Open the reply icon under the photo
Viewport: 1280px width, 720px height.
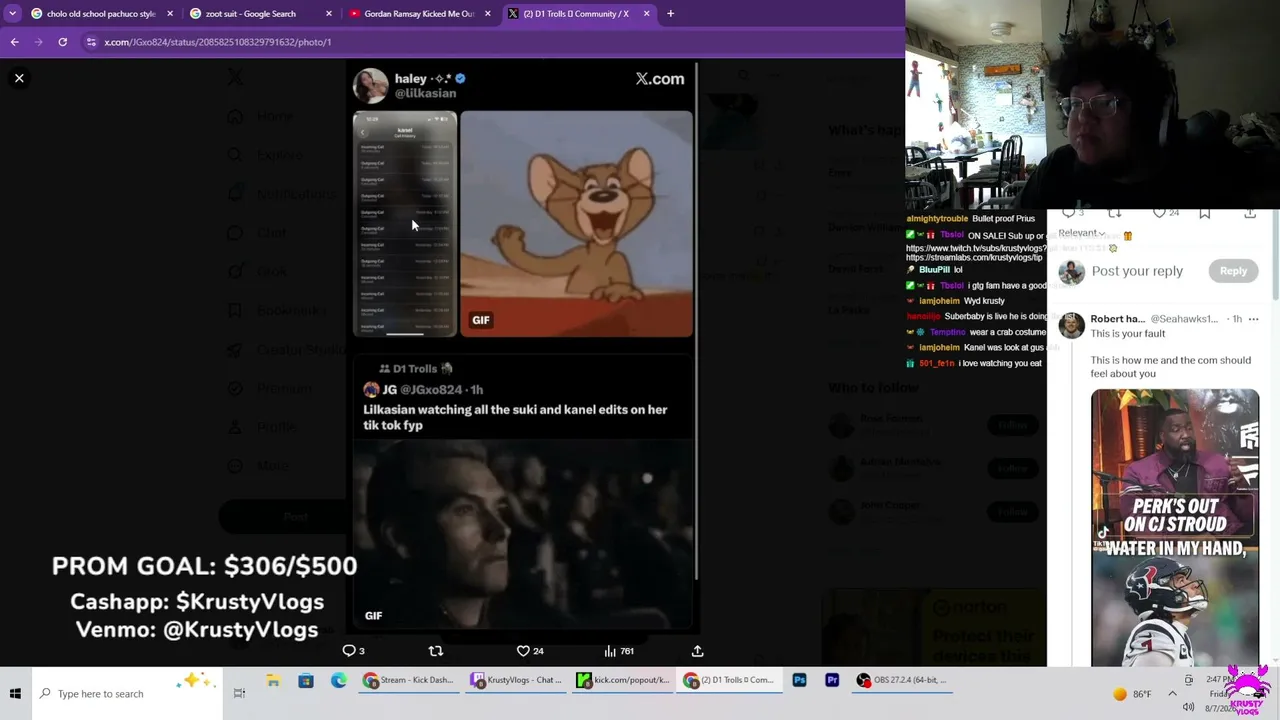click(x=349, y=651)
